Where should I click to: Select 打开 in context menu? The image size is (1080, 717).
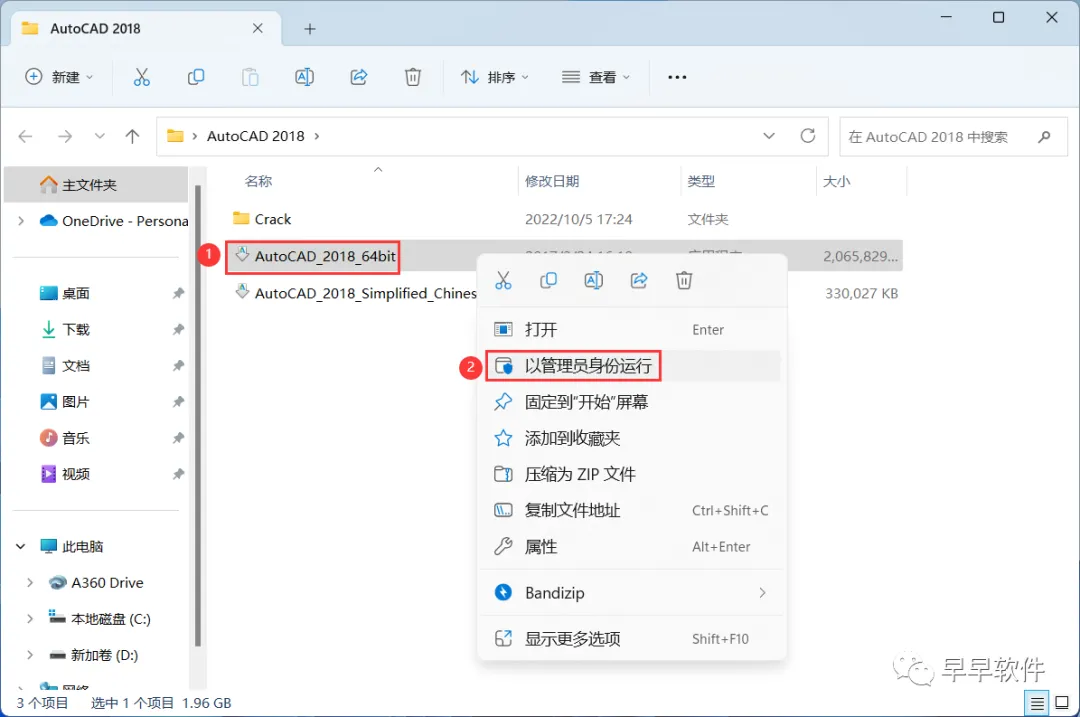coord(632,330)
